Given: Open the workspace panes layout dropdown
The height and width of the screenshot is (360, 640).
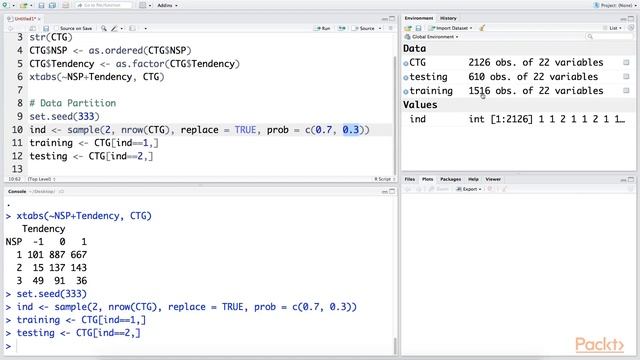Looking at the screenshot, I should tap(144, 5).
